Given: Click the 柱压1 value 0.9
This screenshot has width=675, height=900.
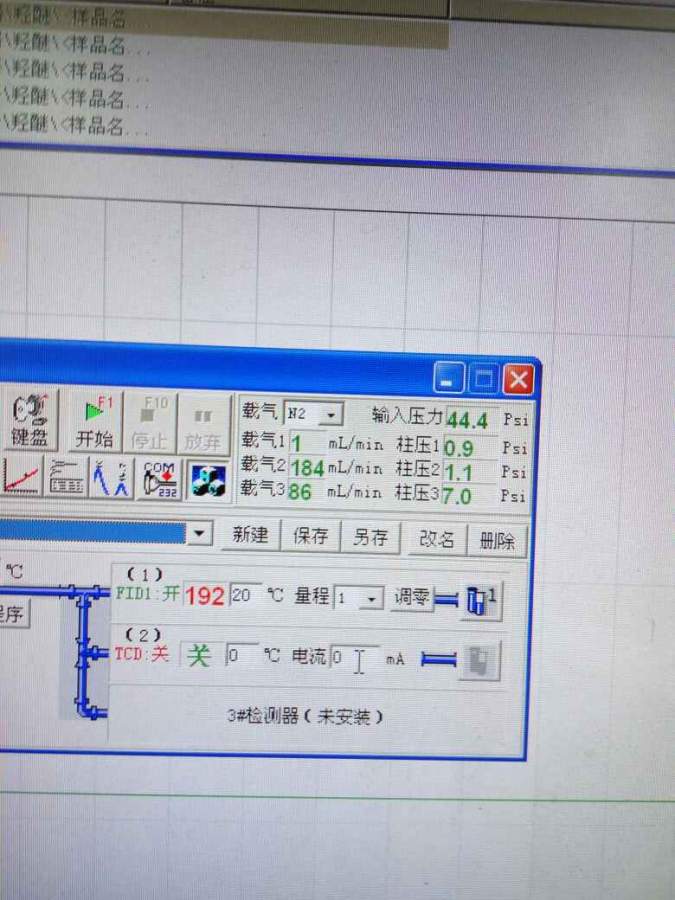Looking at the screenshot, I should (470, 447).
